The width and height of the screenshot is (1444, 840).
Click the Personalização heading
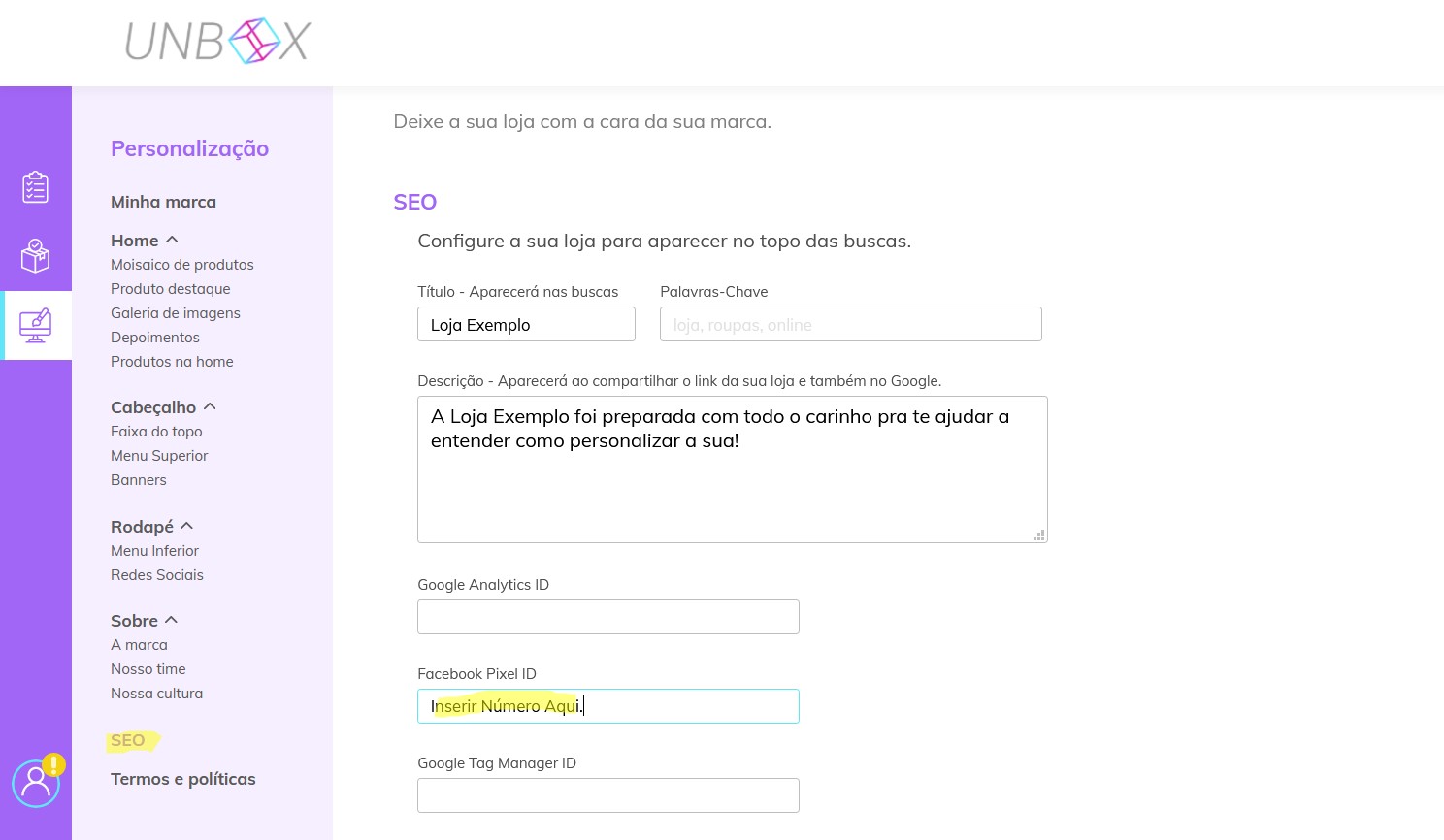189,148
